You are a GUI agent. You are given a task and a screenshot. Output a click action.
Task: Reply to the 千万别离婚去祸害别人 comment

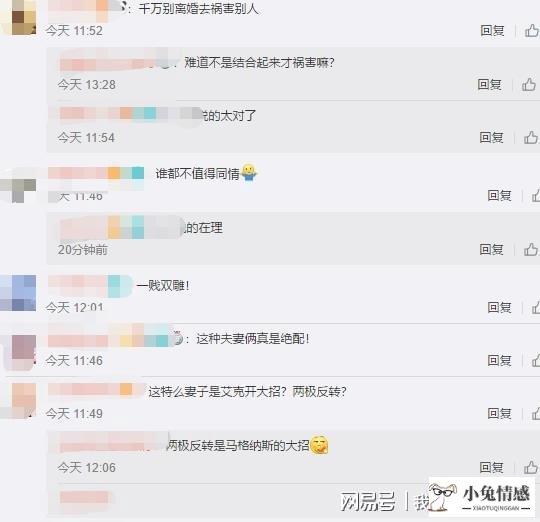(492, 31)
